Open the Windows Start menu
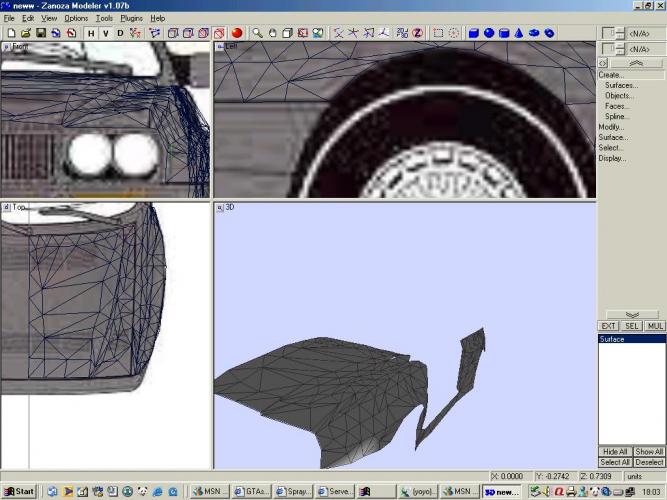Viewport: 667px width, 500px height. (19, 492)
